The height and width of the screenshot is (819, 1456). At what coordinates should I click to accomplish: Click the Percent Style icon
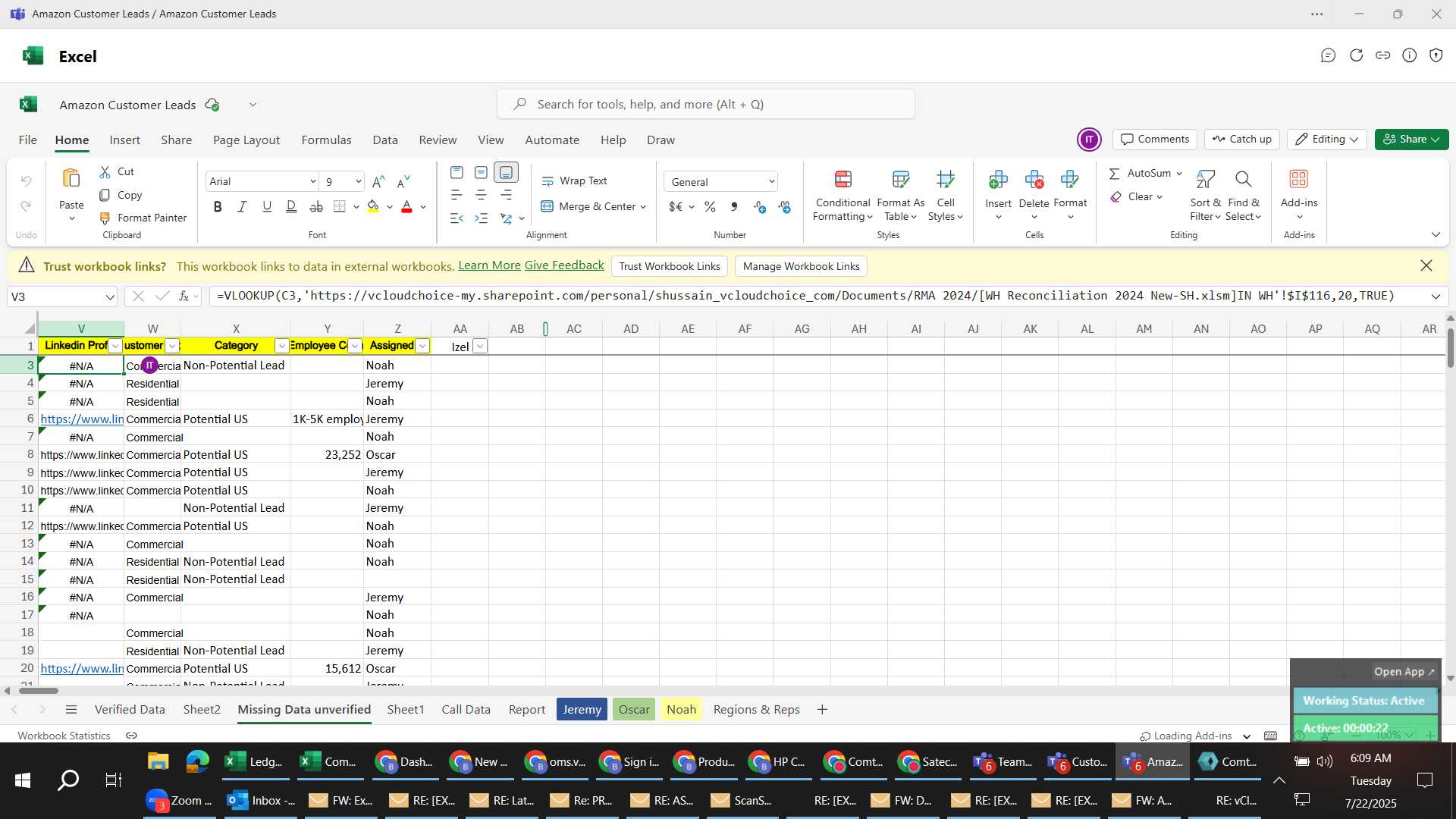pyautogui.click(x=710, y=206)
